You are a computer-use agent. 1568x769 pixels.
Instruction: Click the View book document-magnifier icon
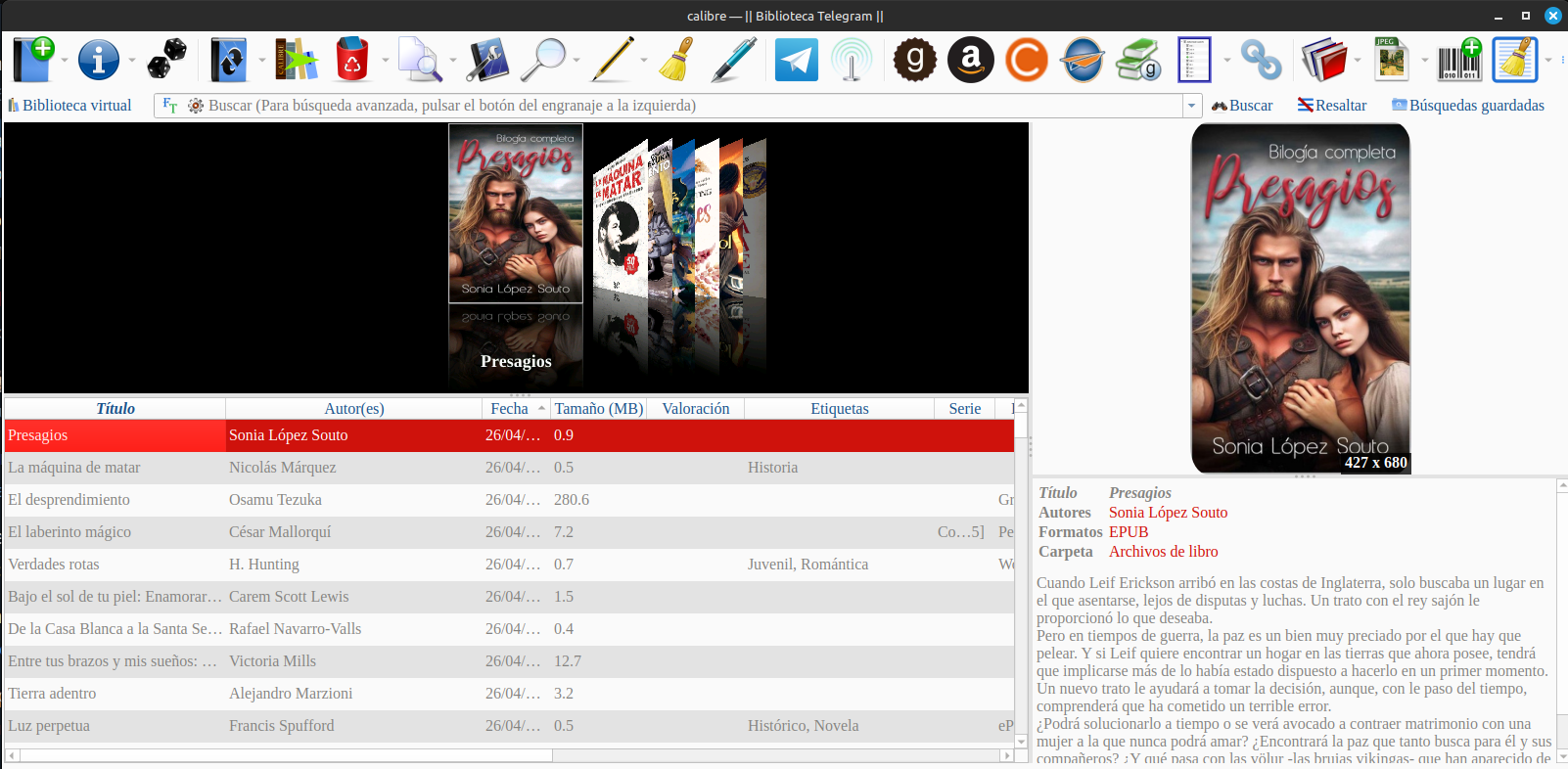point(420,60)
